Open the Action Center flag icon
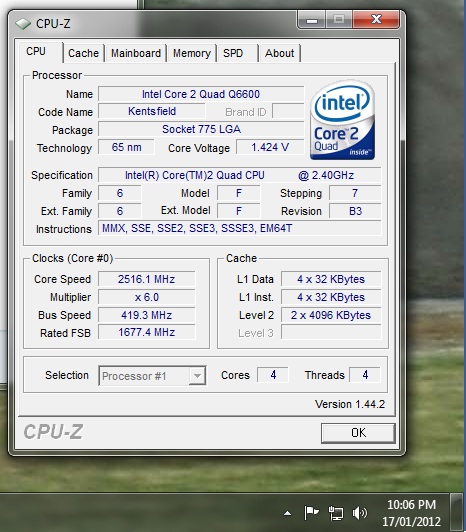 coord(311,513)
